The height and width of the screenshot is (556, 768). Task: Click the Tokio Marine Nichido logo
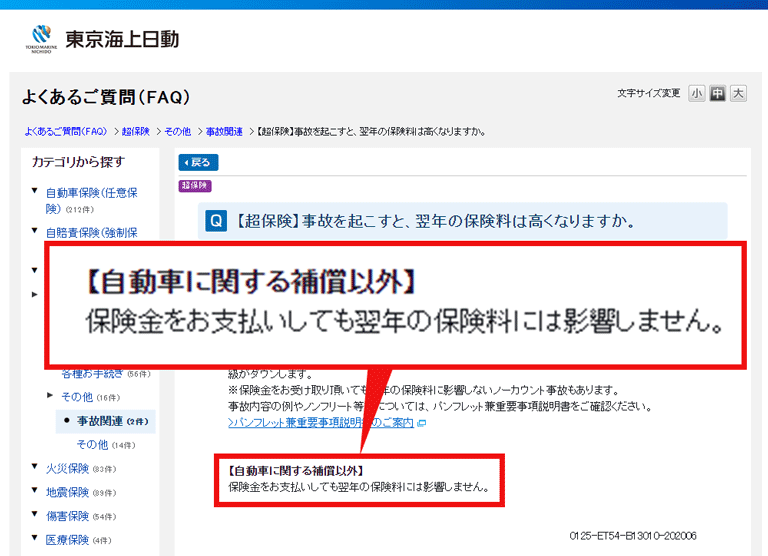point(102,39)
